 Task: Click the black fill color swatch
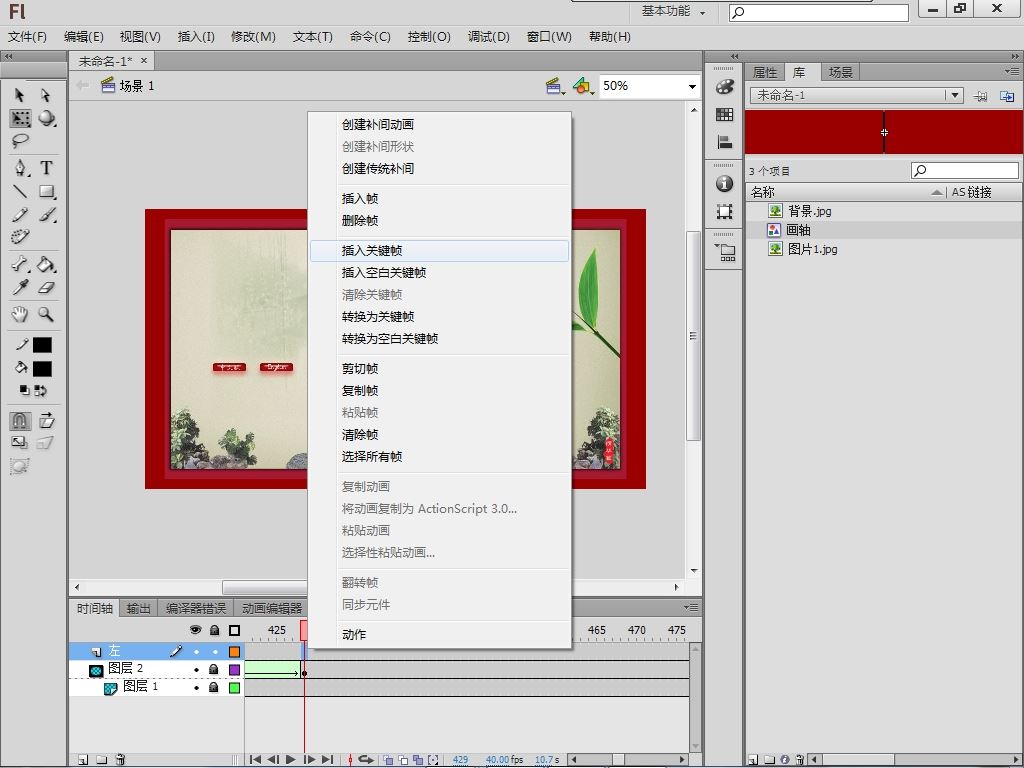pyautogui.click(x=42, y=368)
